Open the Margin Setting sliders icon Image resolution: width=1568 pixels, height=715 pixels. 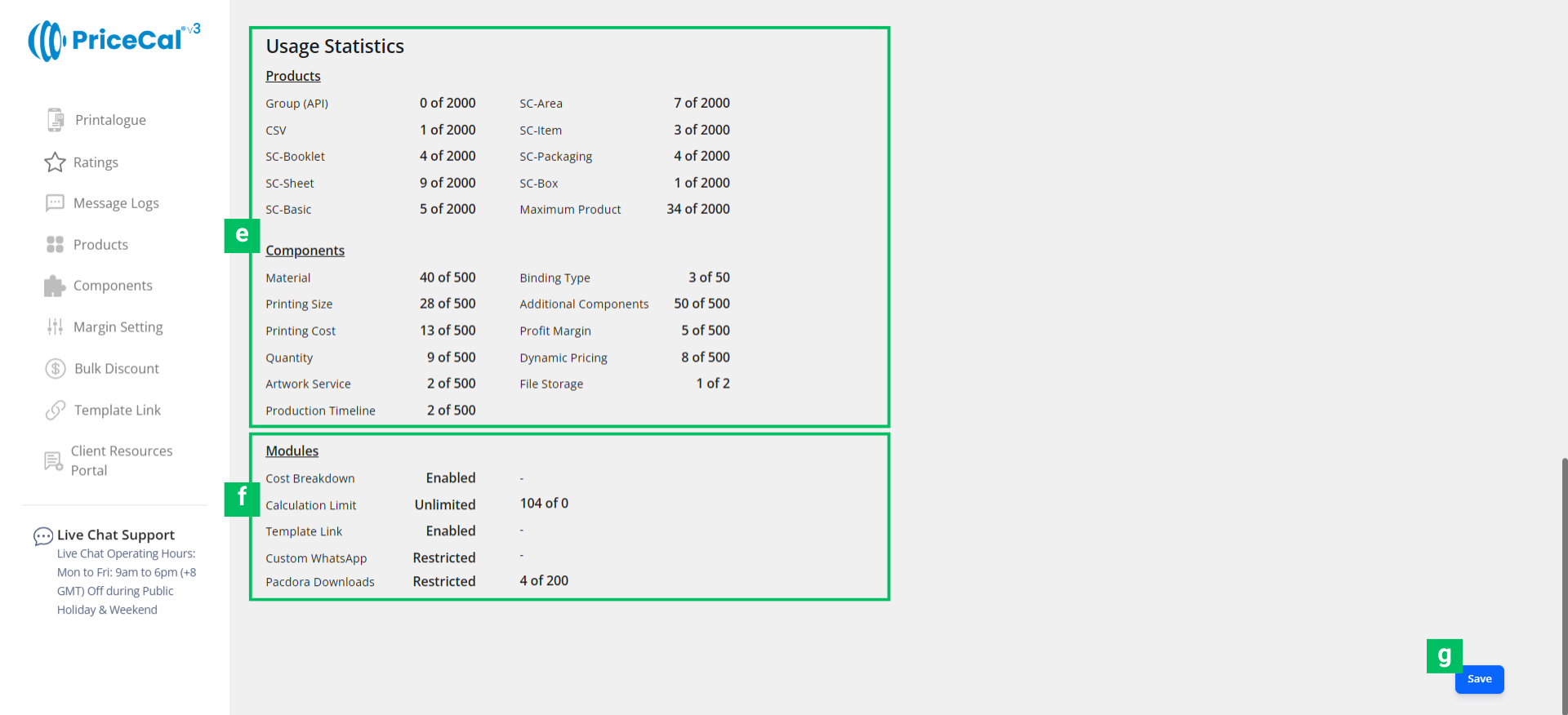pos(55,327)
